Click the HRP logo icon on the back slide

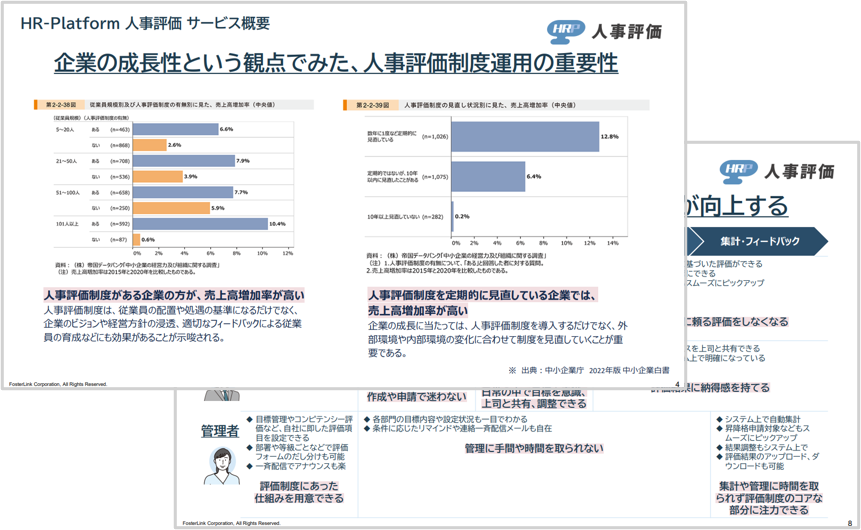739,171
